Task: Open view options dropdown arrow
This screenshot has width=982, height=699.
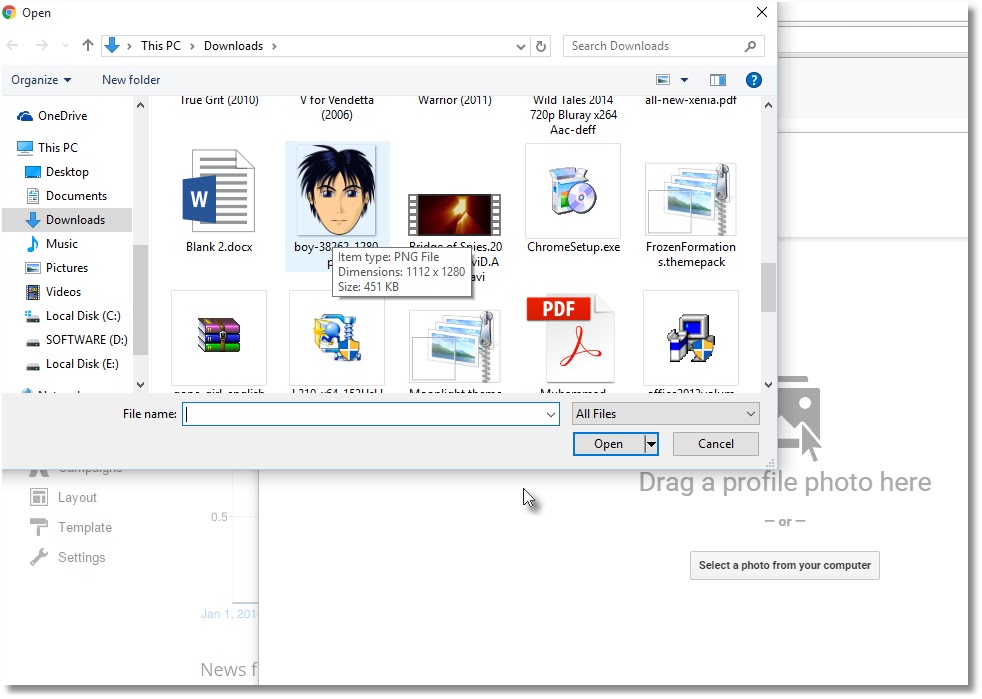Action: (684, 80)
